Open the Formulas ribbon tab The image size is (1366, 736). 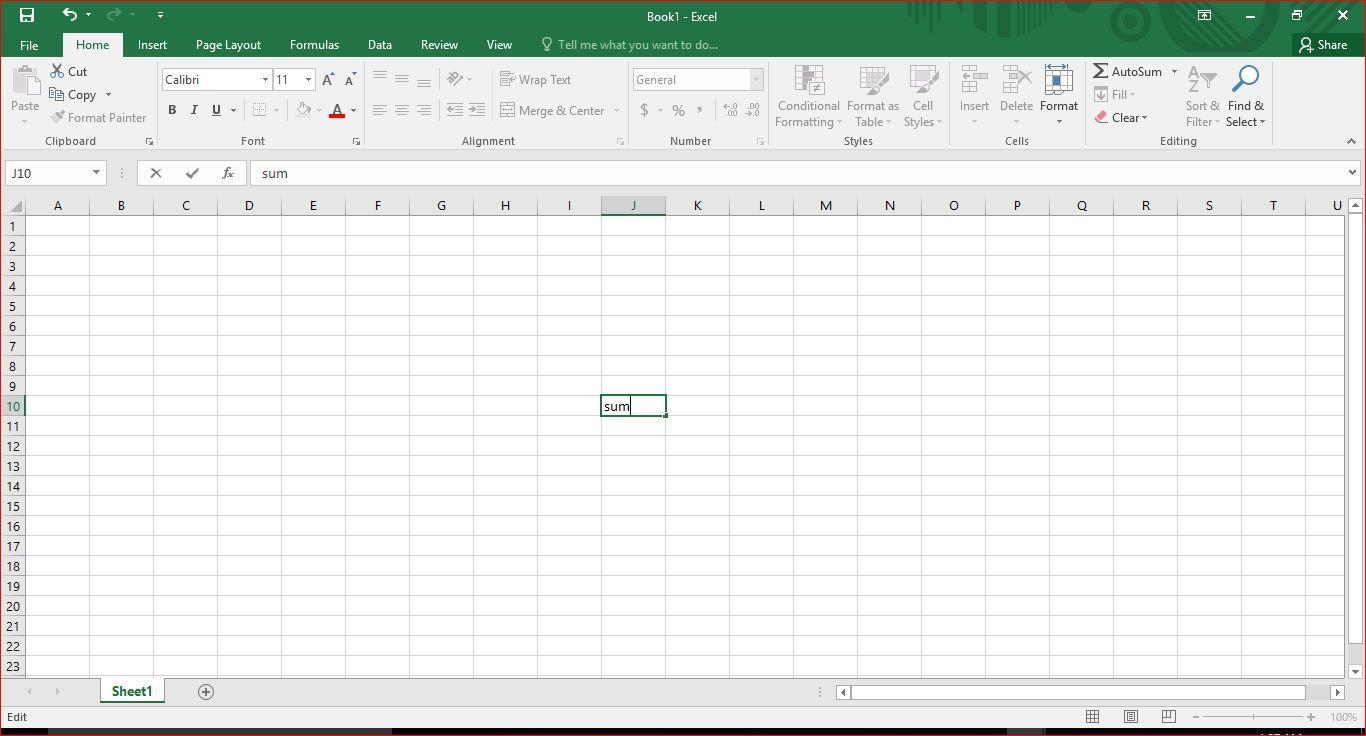314,45
